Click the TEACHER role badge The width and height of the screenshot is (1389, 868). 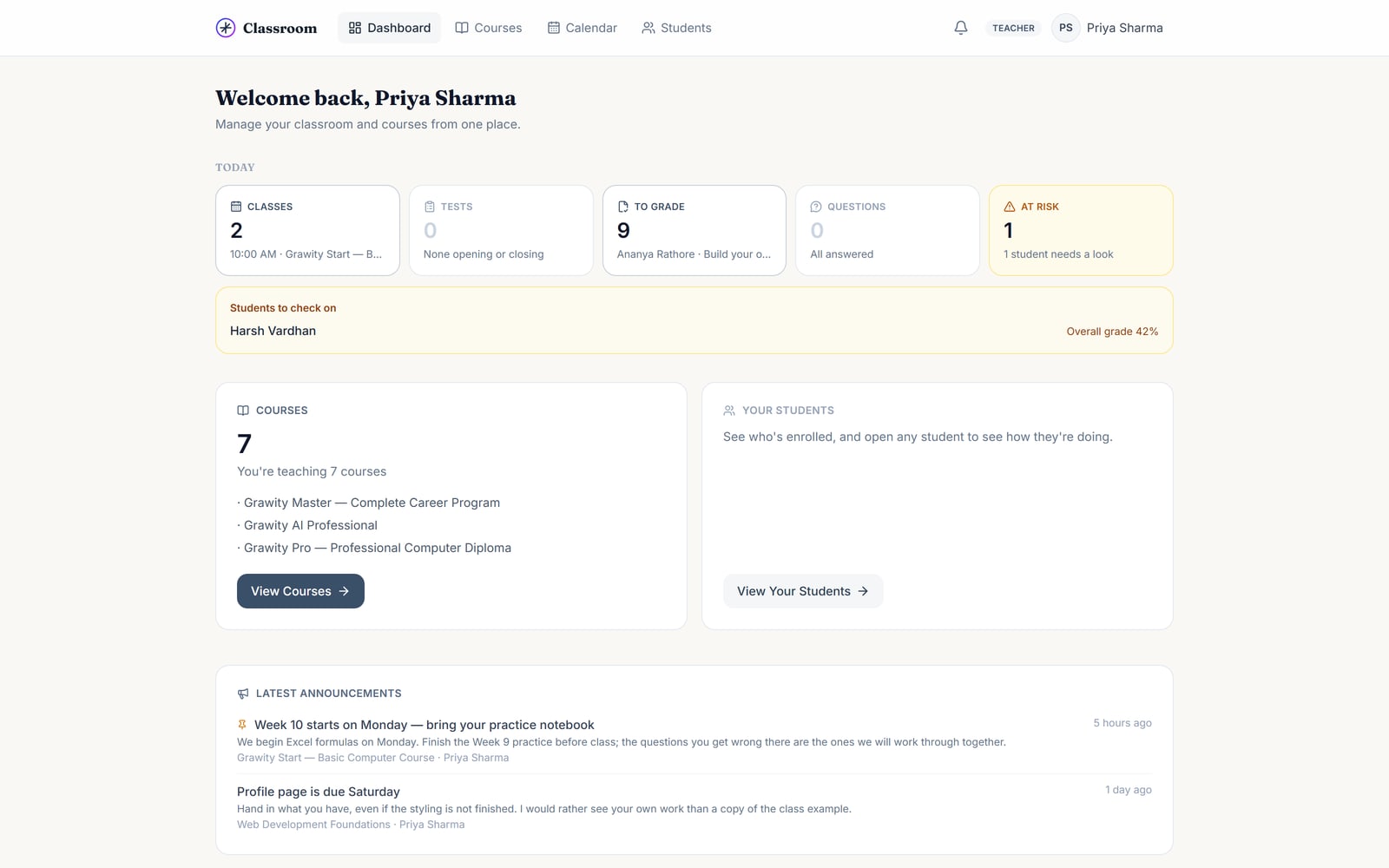click(x=1013, y=28)
